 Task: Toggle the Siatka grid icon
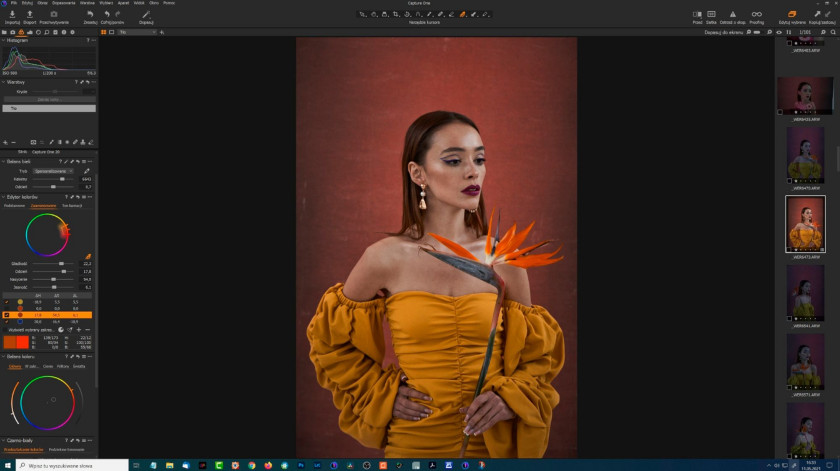[711, 14]
